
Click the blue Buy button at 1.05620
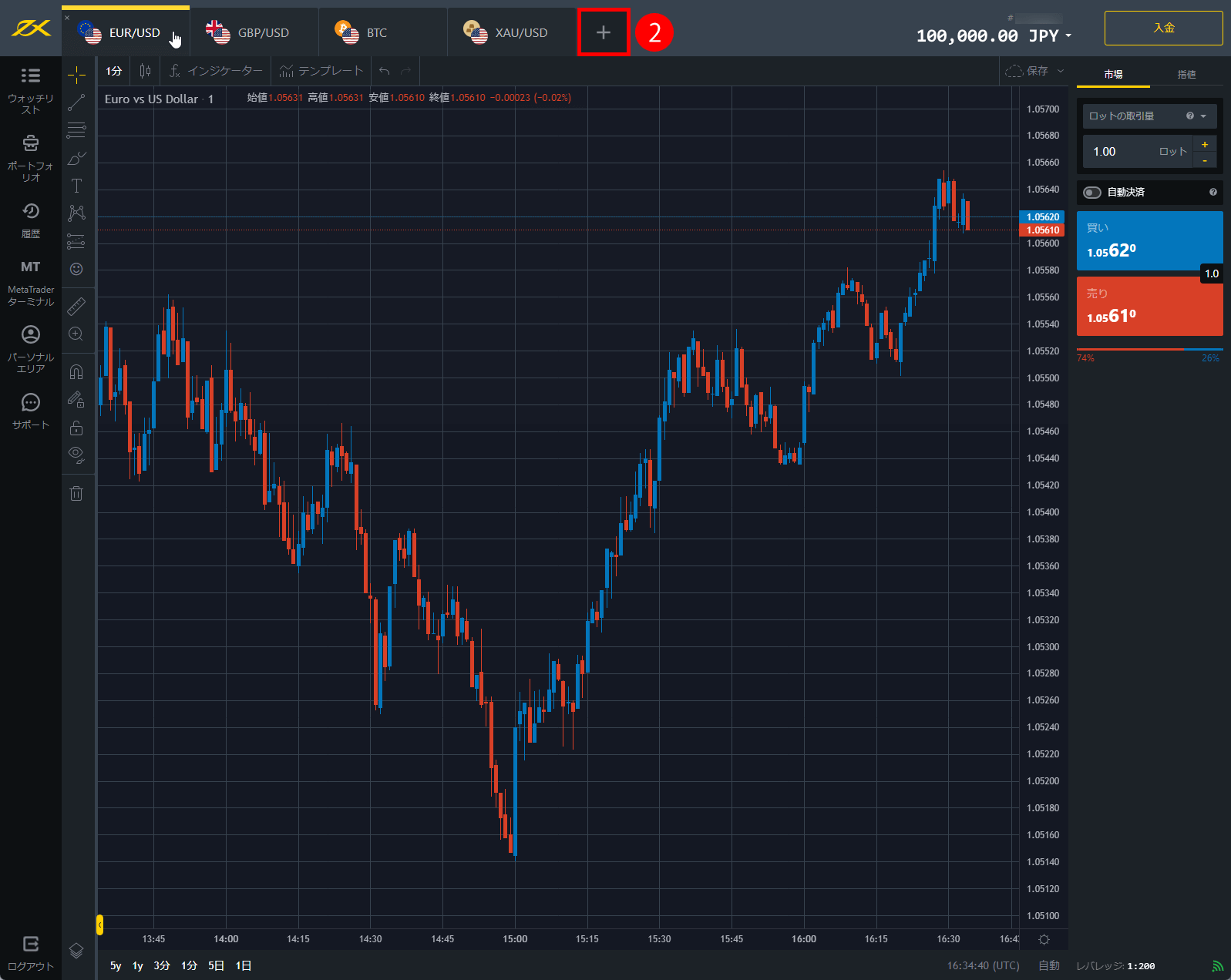[x=1149, y=240]
